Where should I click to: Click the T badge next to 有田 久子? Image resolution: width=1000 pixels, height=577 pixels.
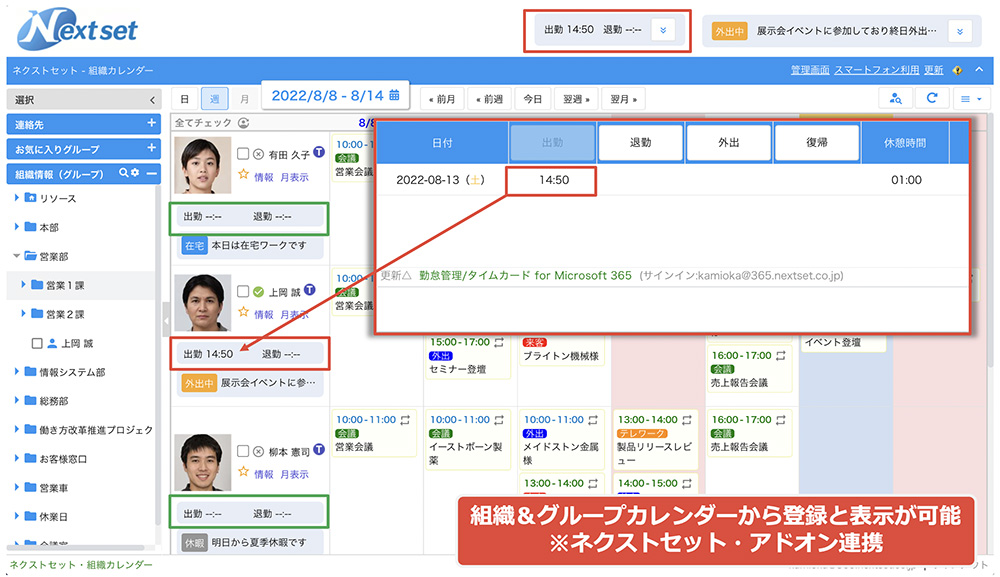point(319,152)
